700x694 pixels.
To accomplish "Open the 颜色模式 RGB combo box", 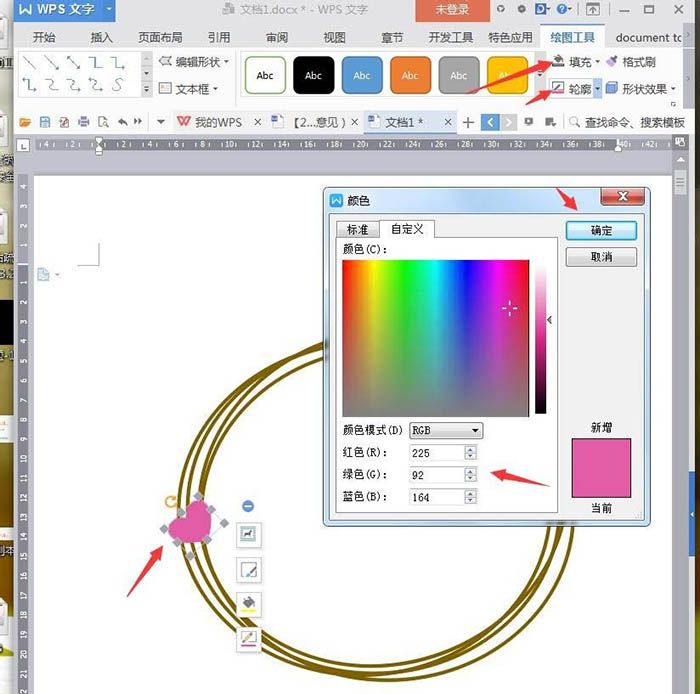I will 446,430.
